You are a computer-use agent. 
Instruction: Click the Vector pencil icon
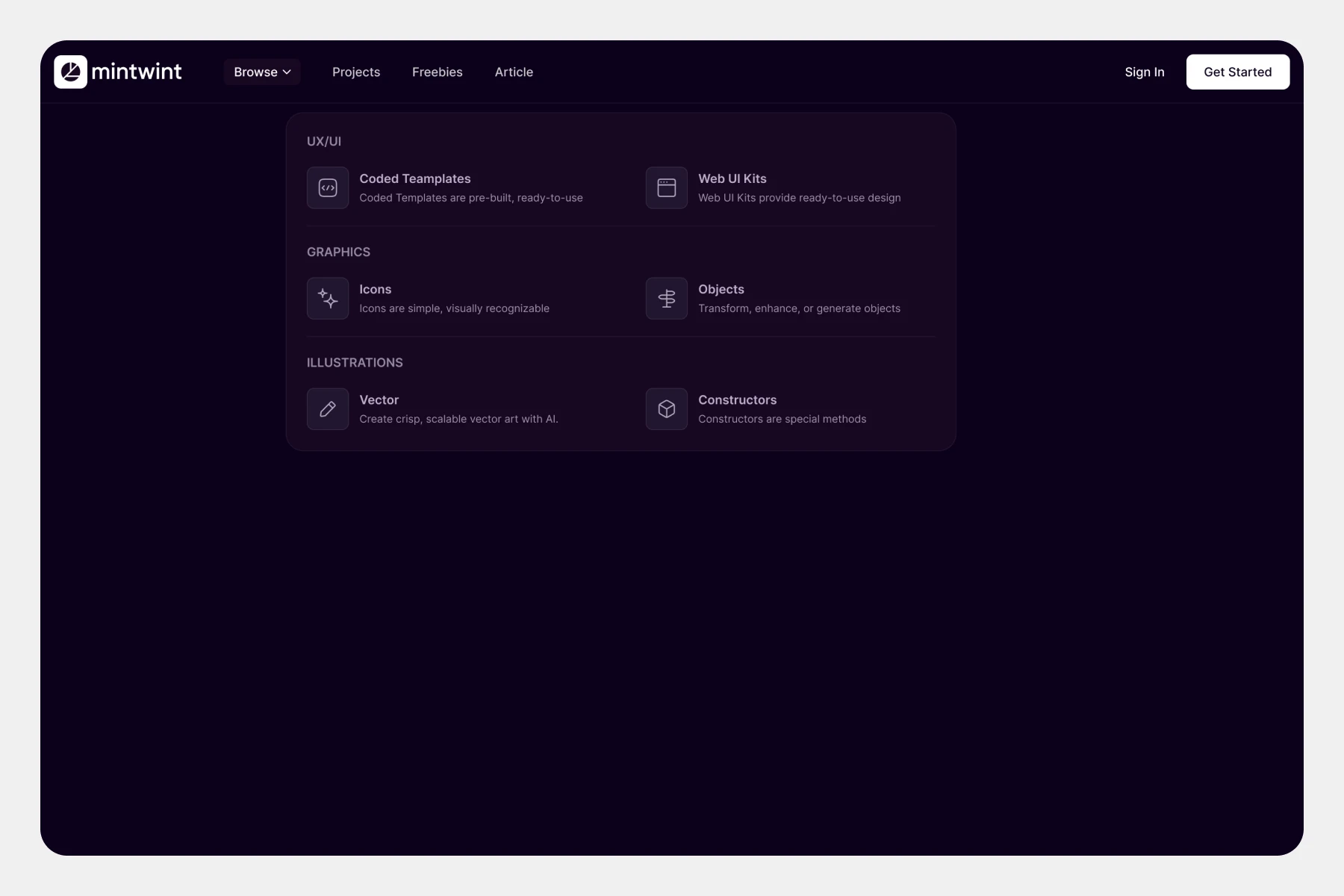click(328, 409)
